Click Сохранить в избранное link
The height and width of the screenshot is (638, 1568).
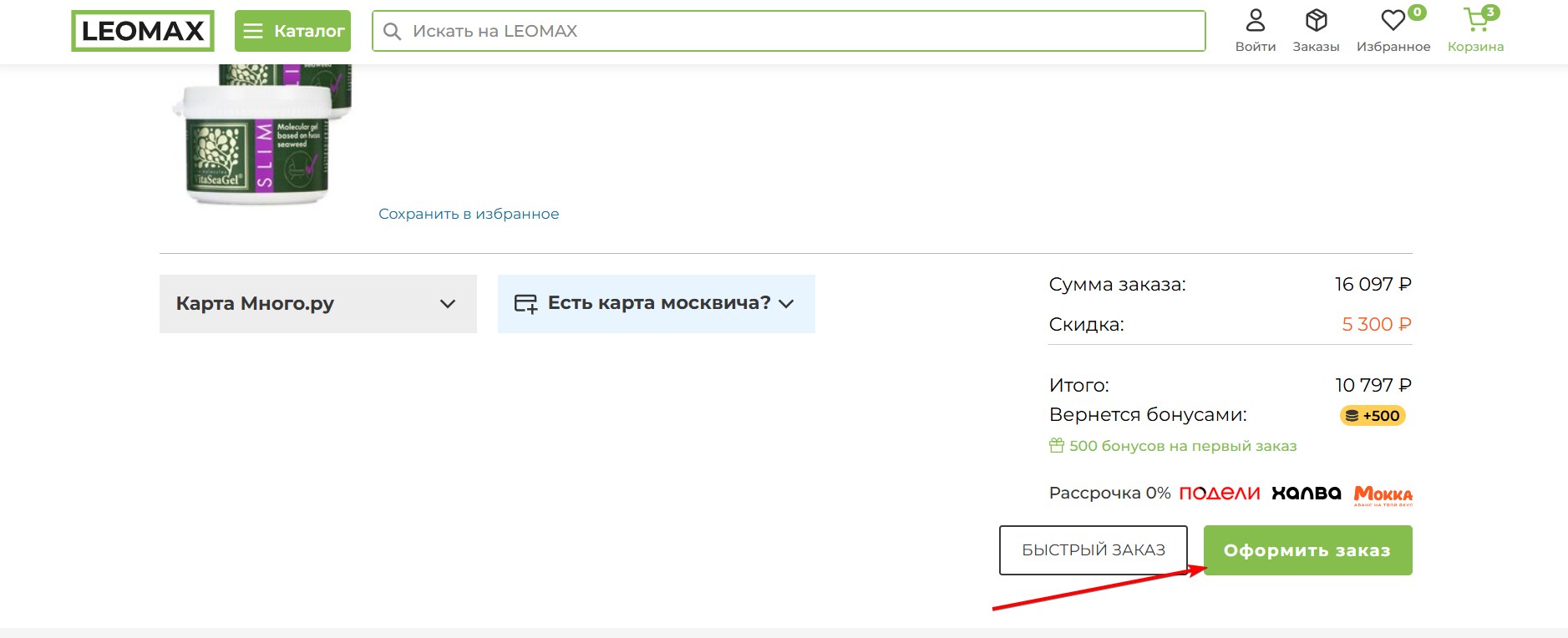click(469, 214)
